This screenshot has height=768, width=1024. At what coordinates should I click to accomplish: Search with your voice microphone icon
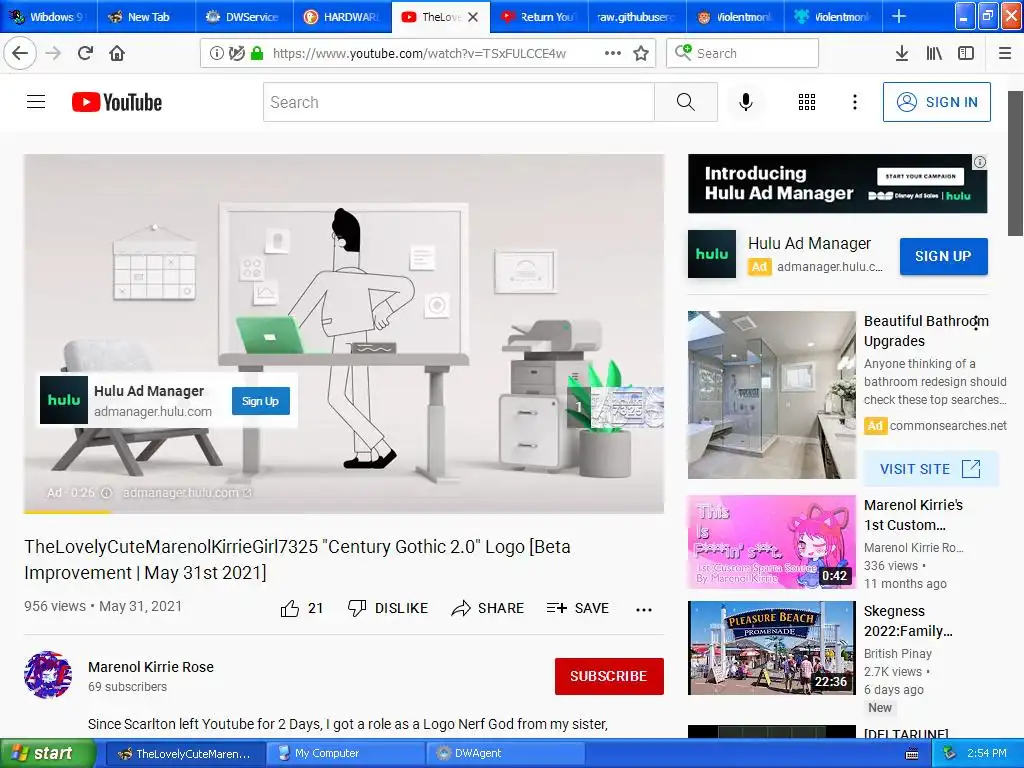pos(746,102)
